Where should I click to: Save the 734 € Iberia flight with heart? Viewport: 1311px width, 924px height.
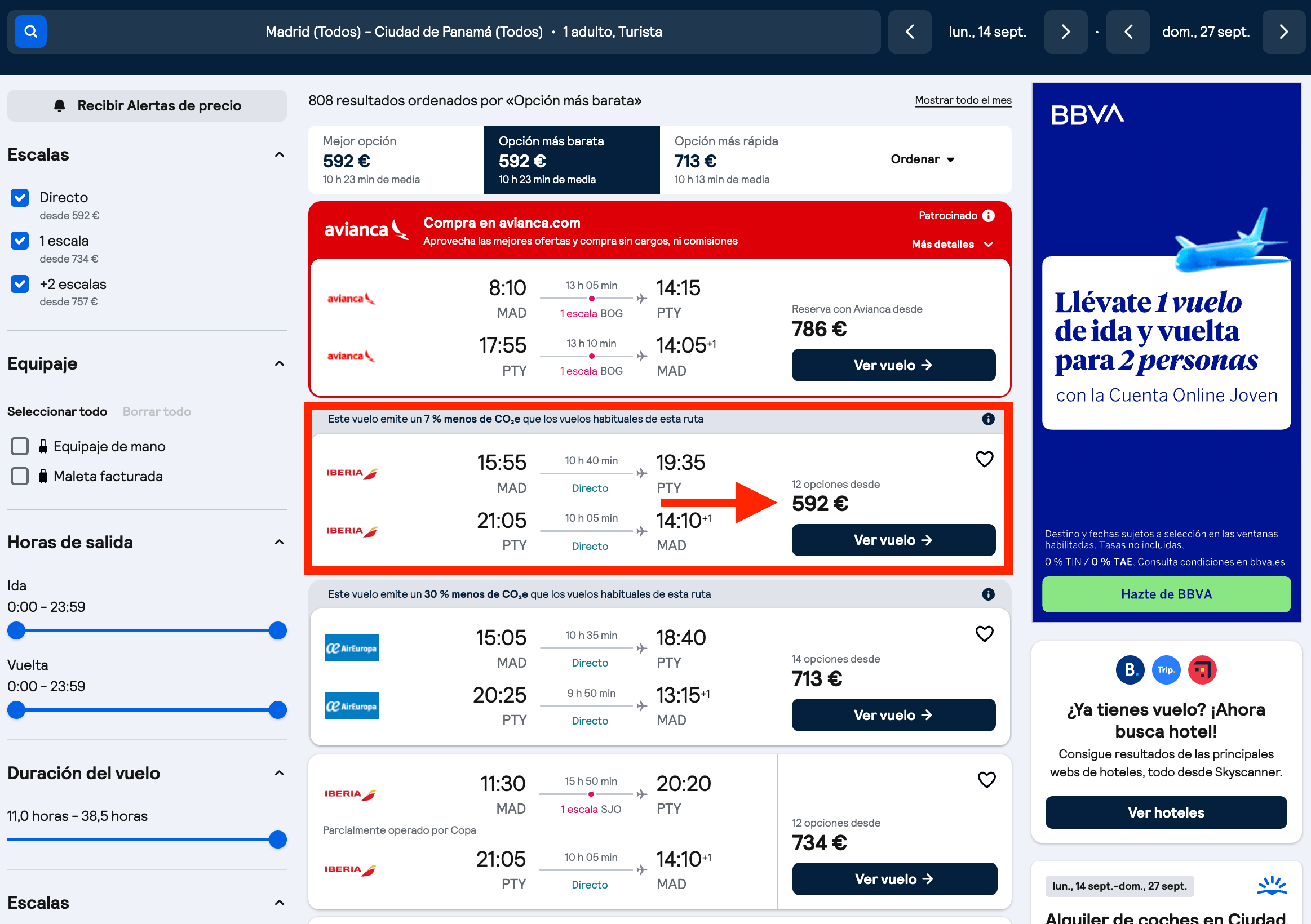987,780
